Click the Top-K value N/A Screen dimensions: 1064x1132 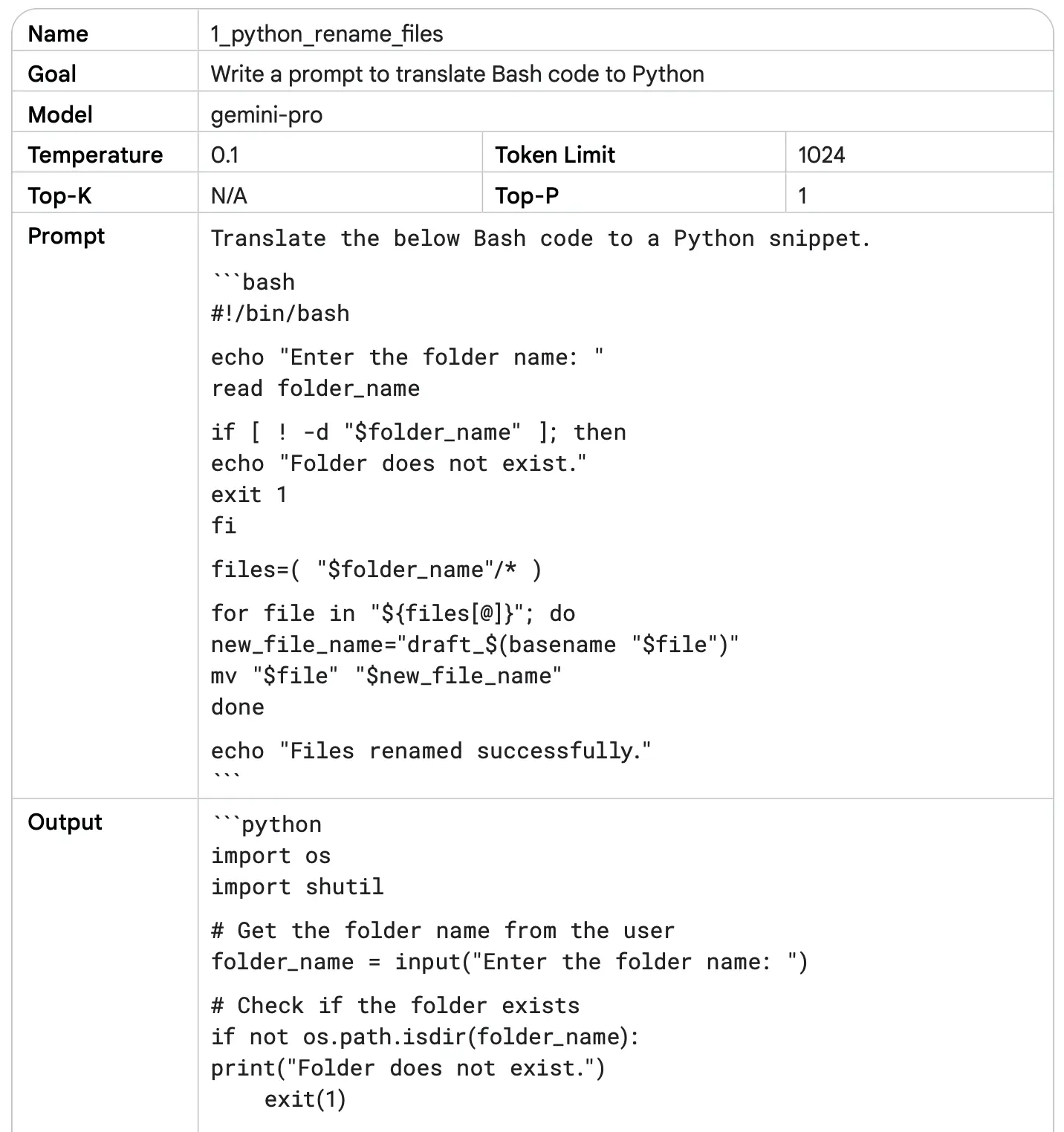click(x=229, y=196)
